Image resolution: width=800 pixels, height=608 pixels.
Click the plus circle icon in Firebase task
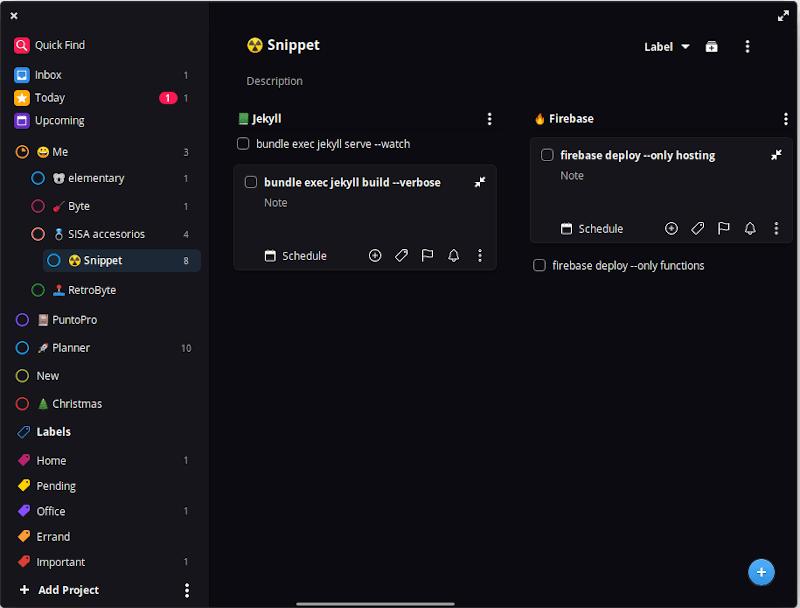click(x=671, y=229)
